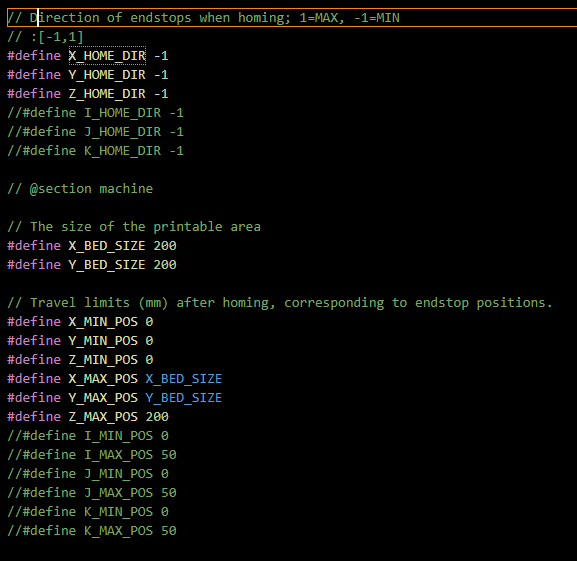Click 'The size of the printable area' comment
Image resolution: width=577 pixels, height=561 pixels.
(134, 227)
